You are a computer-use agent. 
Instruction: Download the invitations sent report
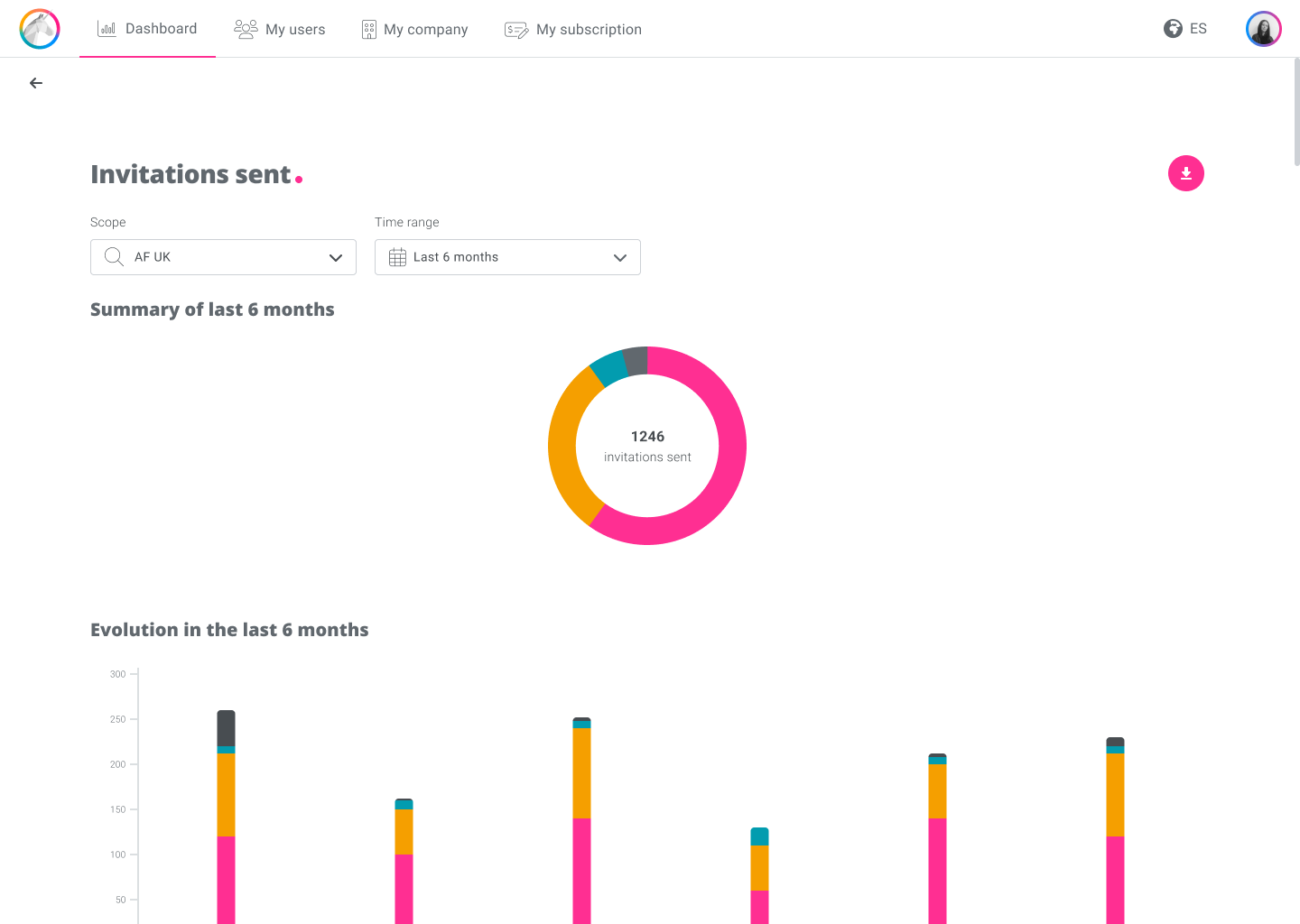[1186, 173]
